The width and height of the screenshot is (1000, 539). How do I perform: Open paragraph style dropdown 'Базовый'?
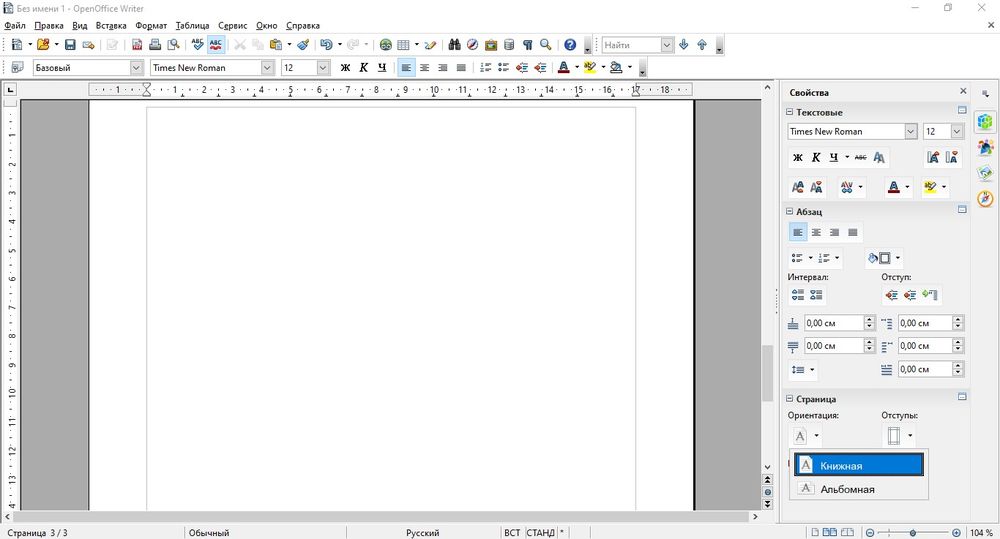click(x=136, y=68)
